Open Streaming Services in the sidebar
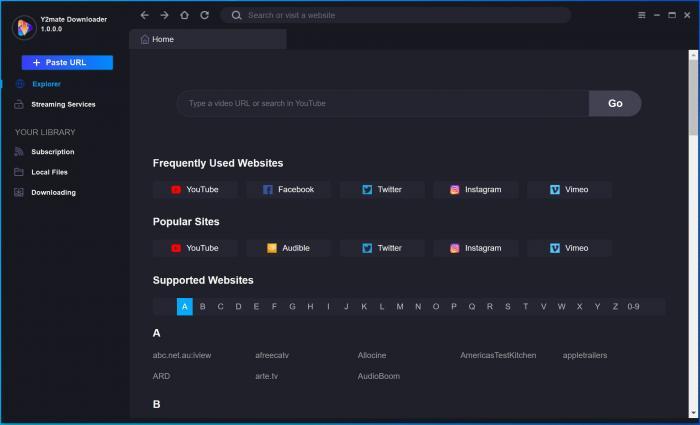Image resolution: width=700 pixels, height=425 pixels. tap(63, 104)
